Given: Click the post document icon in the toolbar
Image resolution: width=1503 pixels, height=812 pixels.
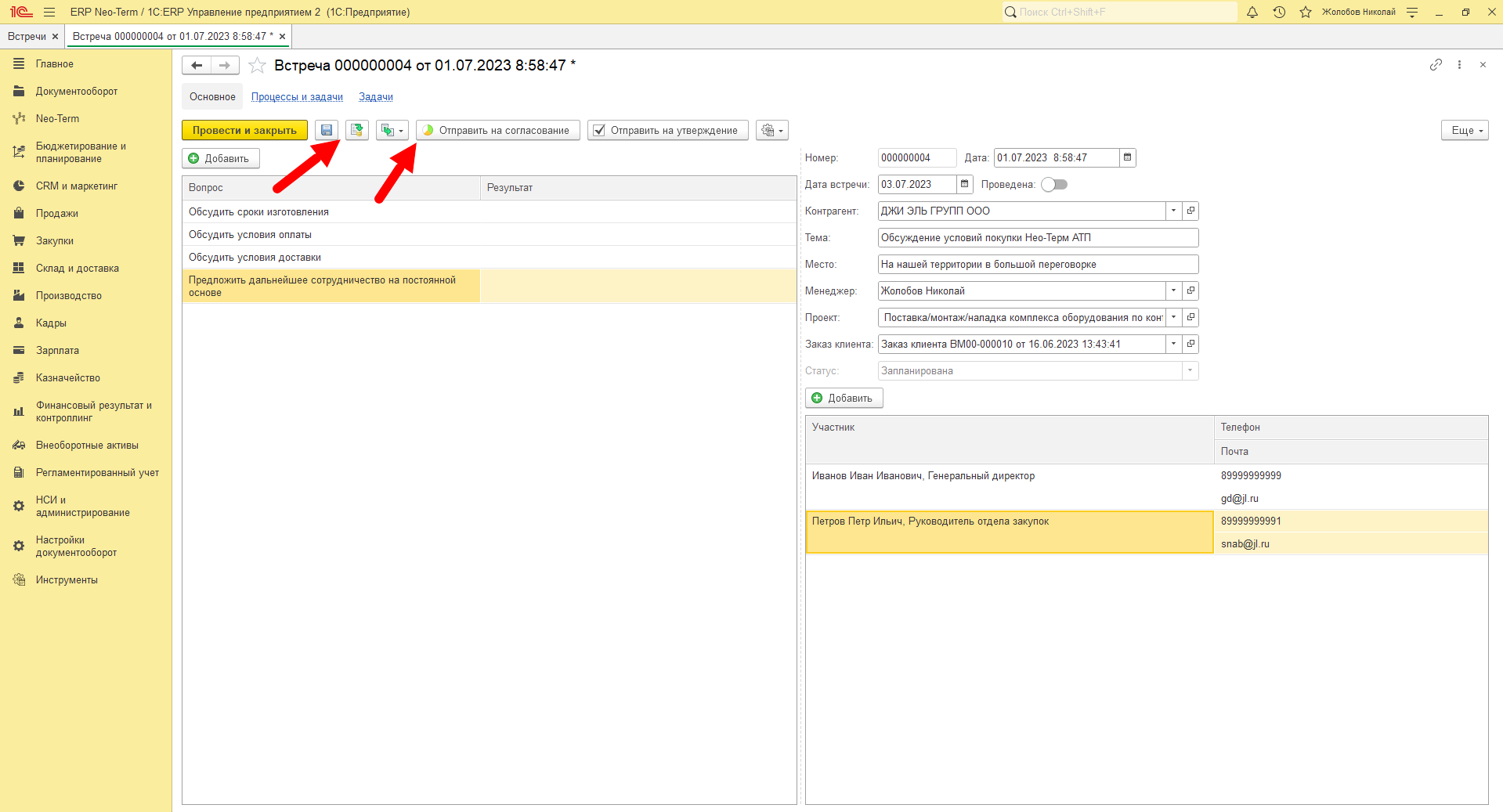Looking at the screenshot, I should click(357, 130).
